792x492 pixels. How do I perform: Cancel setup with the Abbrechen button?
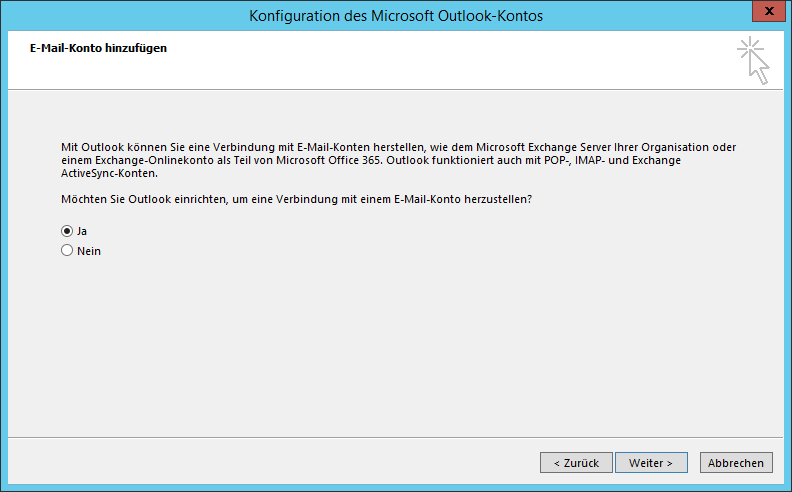click(x=736, y=463)
